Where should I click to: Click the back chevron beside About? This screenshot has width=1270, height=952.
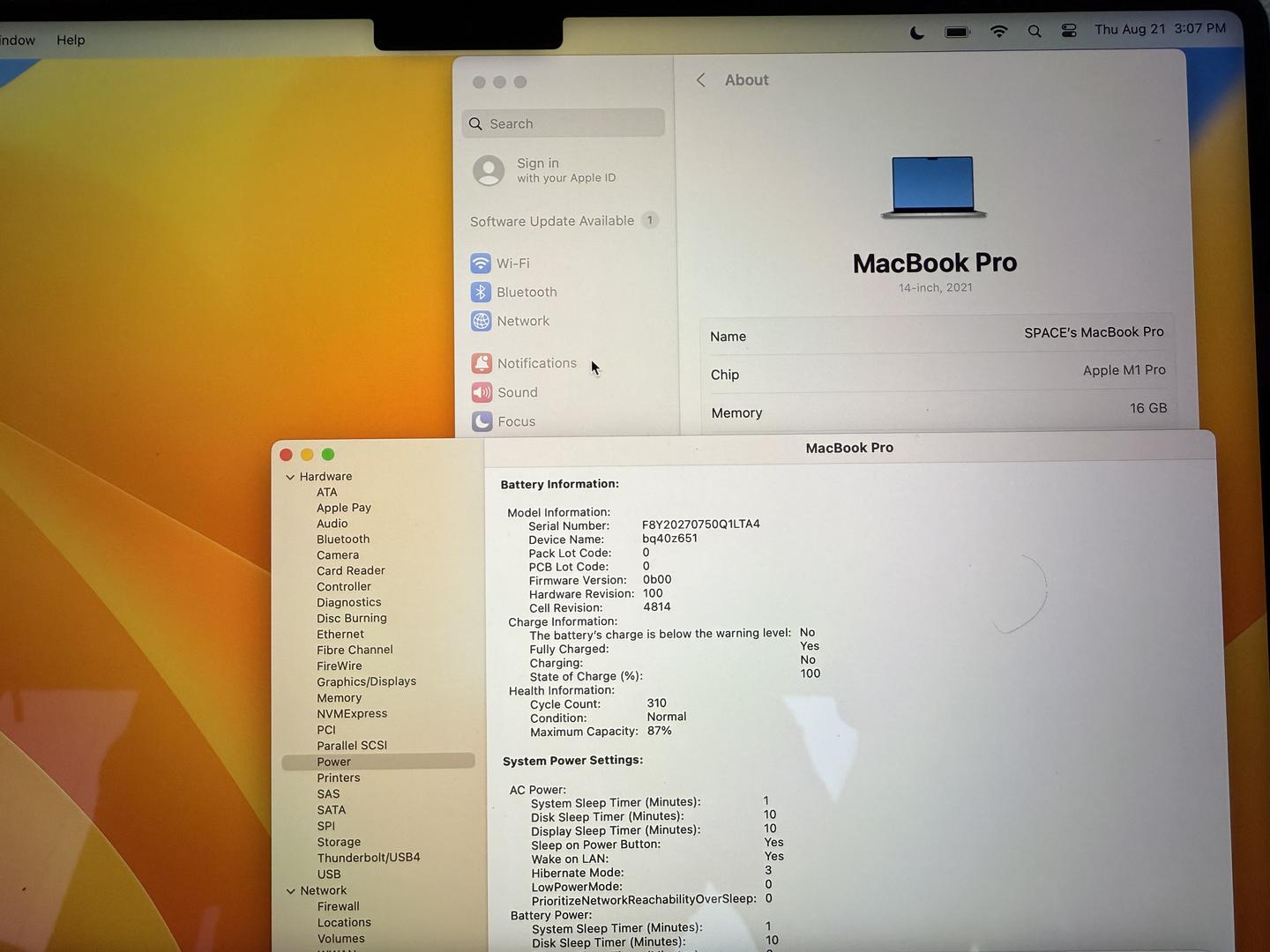[x=701, y=80]
